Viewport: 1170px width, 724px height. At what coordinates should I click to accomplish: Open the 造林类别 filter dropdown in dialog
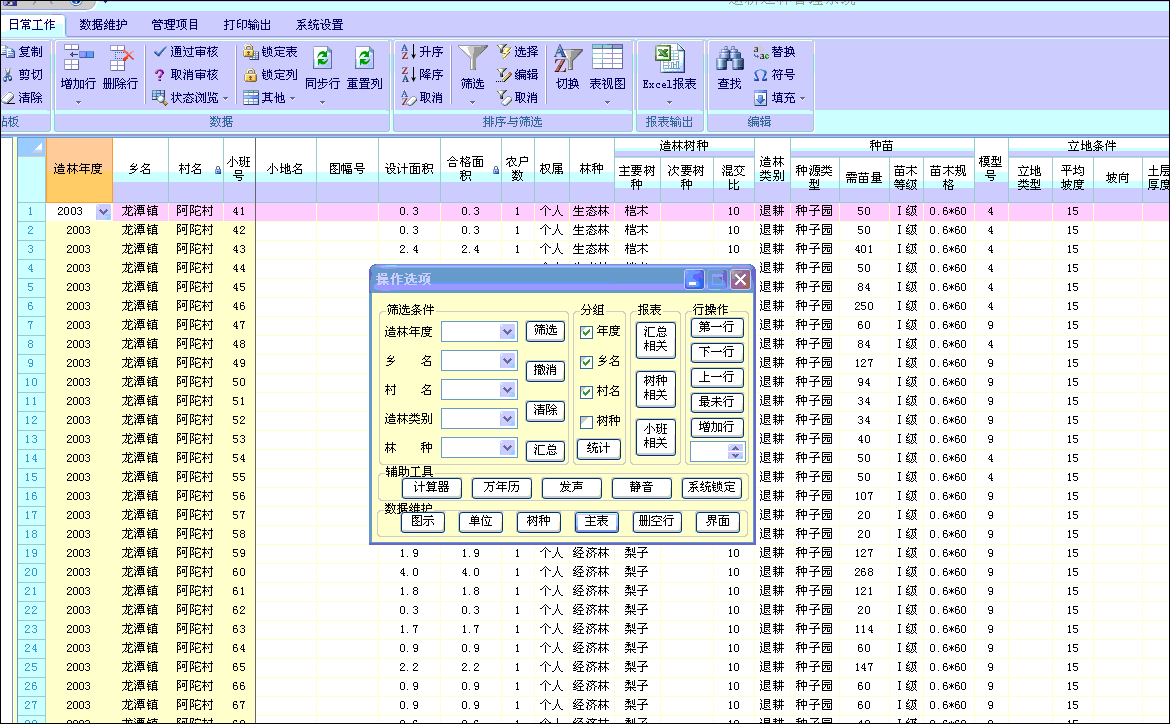(507, 419)
